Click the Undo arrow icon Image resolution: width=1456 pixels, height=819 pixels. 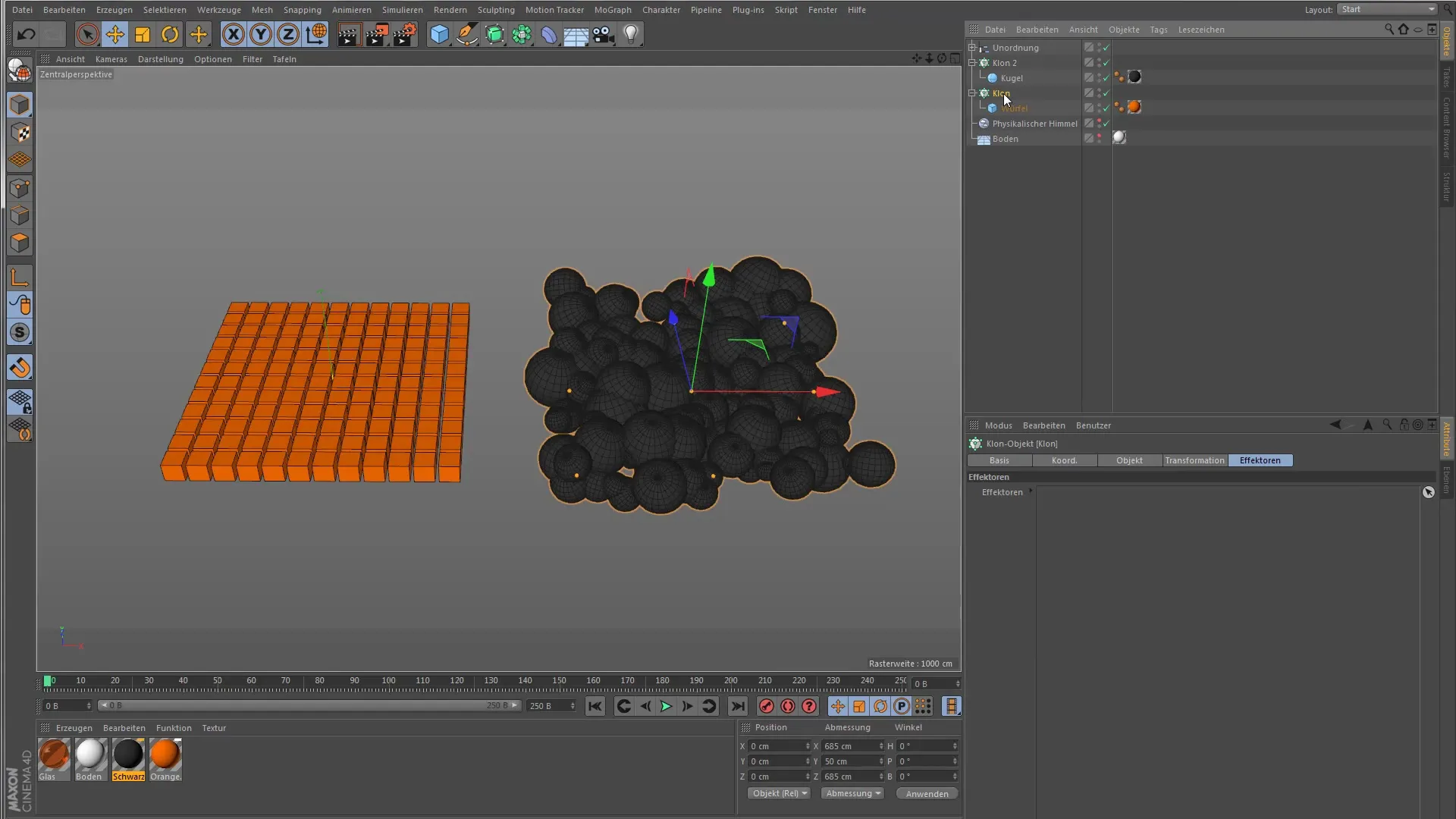(x=26, y=34)
